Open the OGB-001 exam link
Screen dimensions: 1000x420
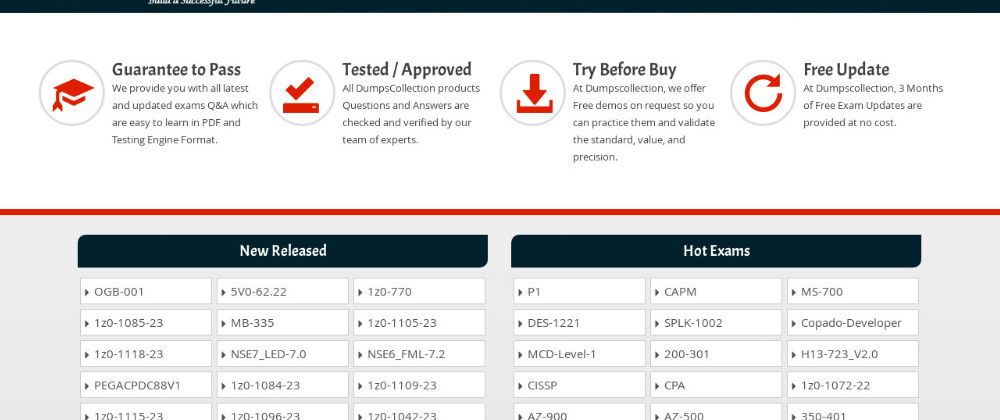click(119, 292)
